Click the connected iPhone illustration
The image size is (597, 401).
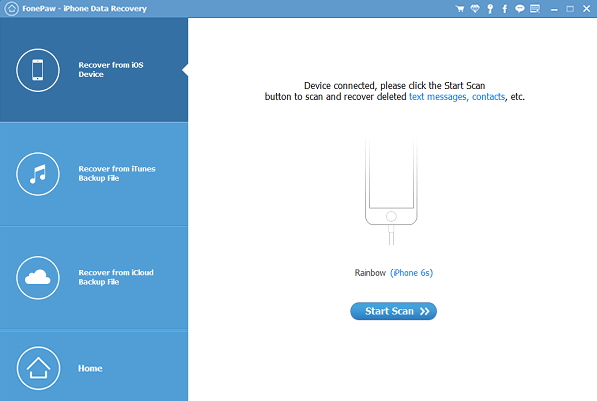click(x=391, y=190)
